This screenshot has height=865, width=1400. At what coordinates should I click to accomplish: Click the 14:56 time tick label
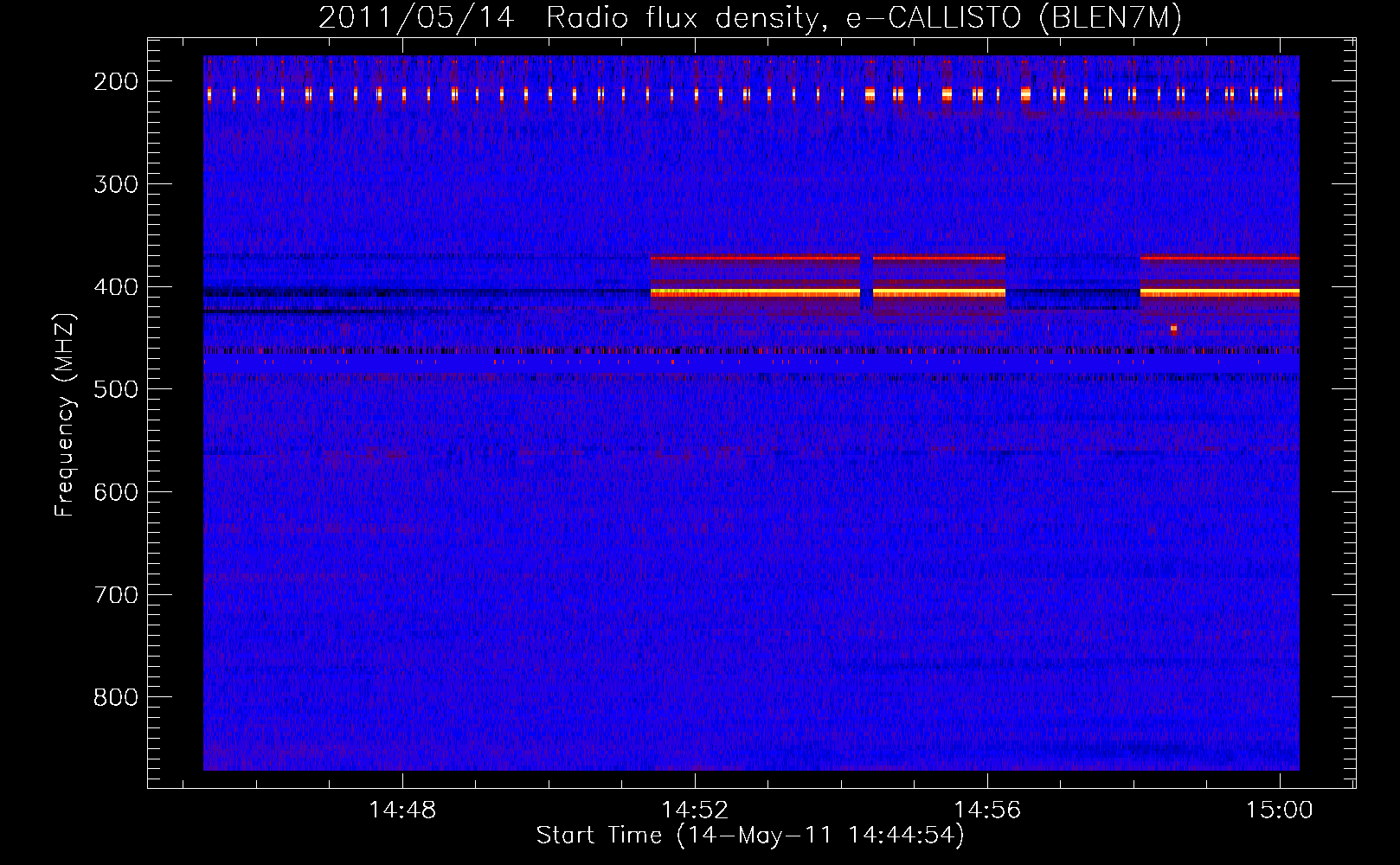(987, 811)
